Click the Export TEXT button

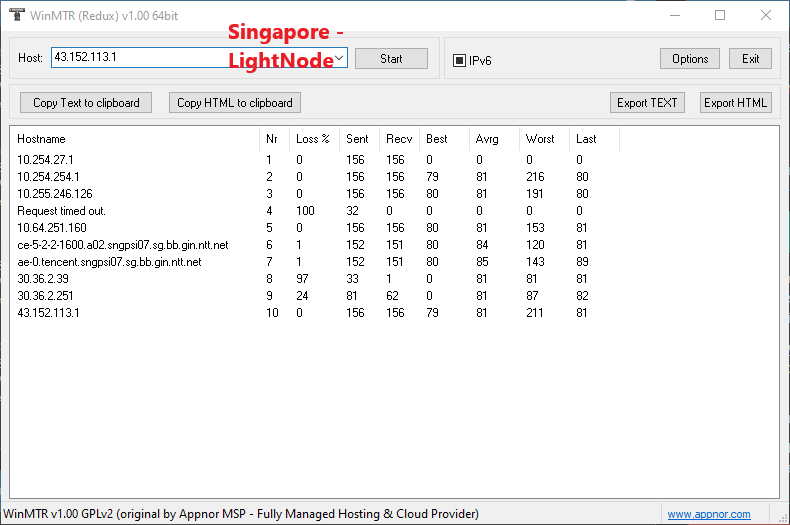click(647, 103)
